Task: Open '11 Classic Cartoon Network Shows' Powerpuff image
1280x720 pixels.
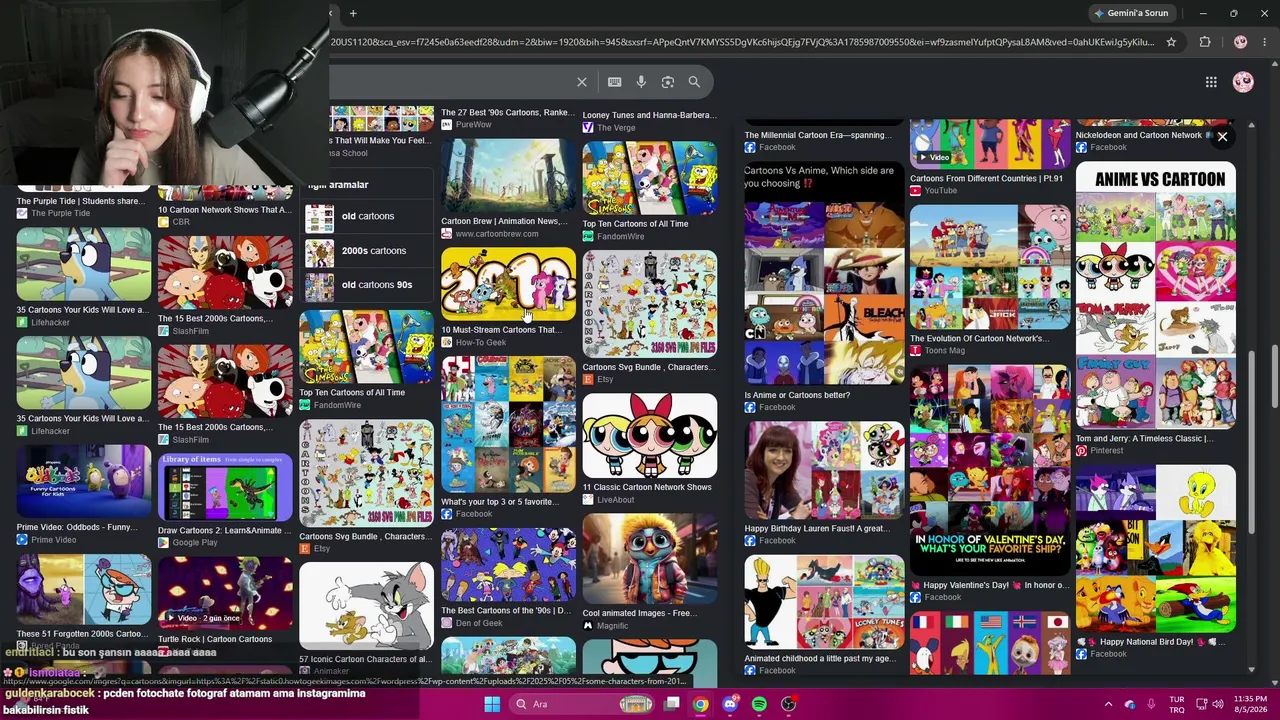Action: click(650, 436)
